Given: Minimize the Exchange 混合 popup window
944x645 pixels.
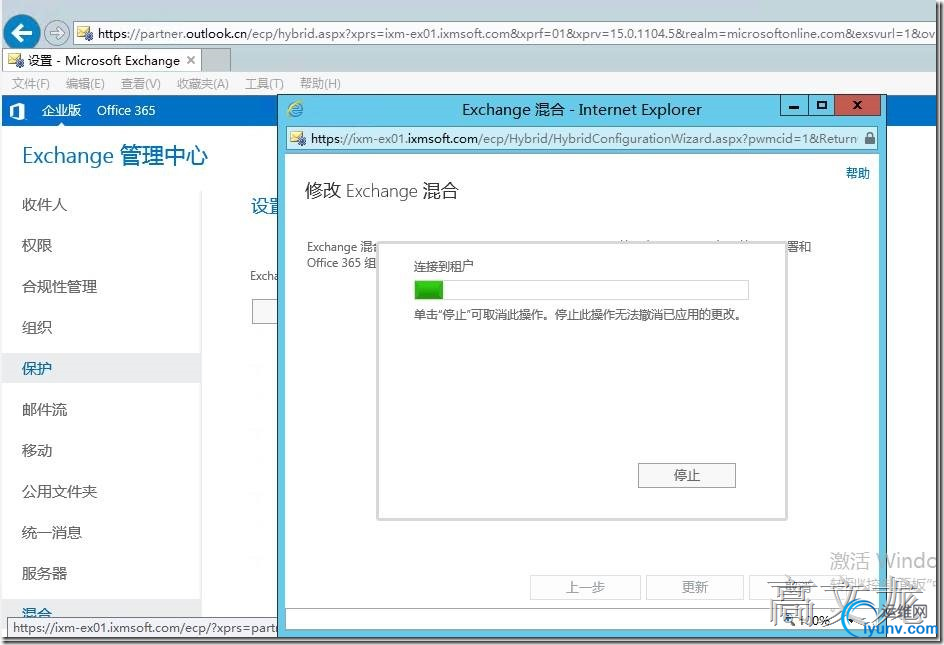Looking at the screenshot, I should tap(794, 106).
